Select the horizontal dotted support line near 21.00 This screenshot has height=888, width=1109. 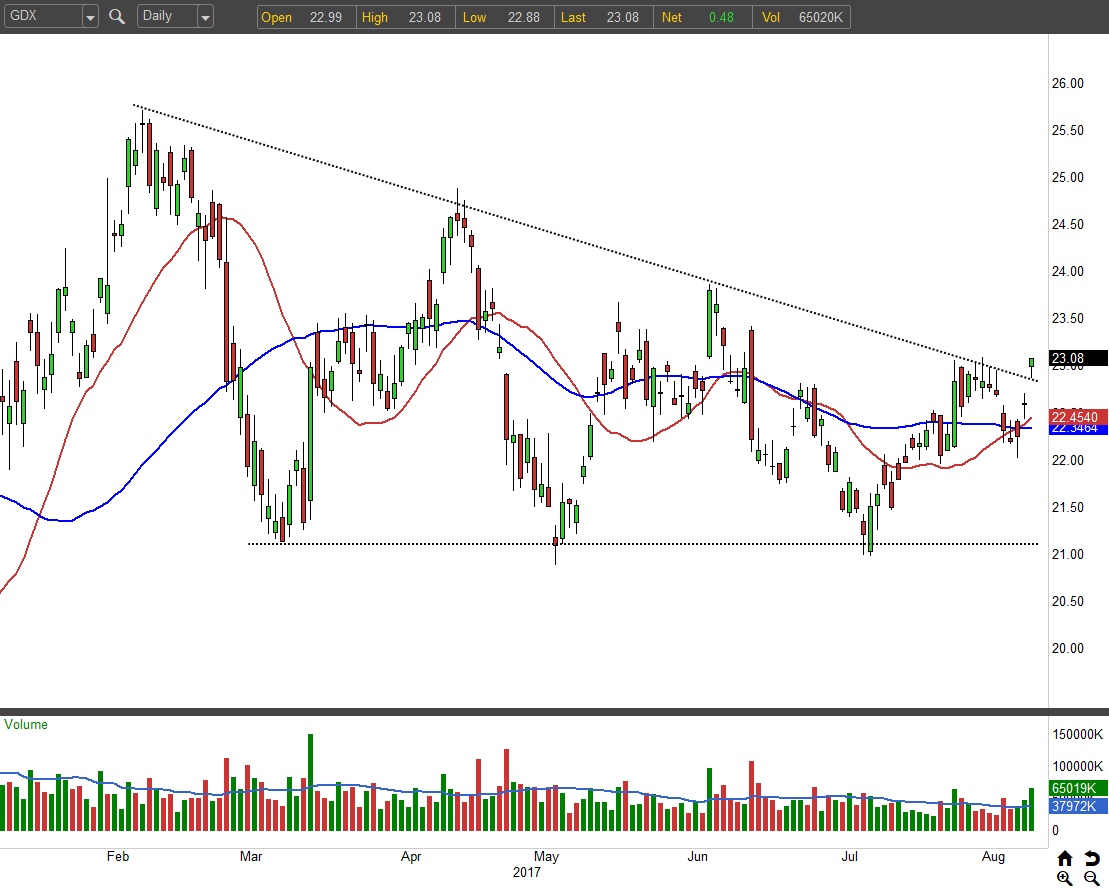click(644, 544)
